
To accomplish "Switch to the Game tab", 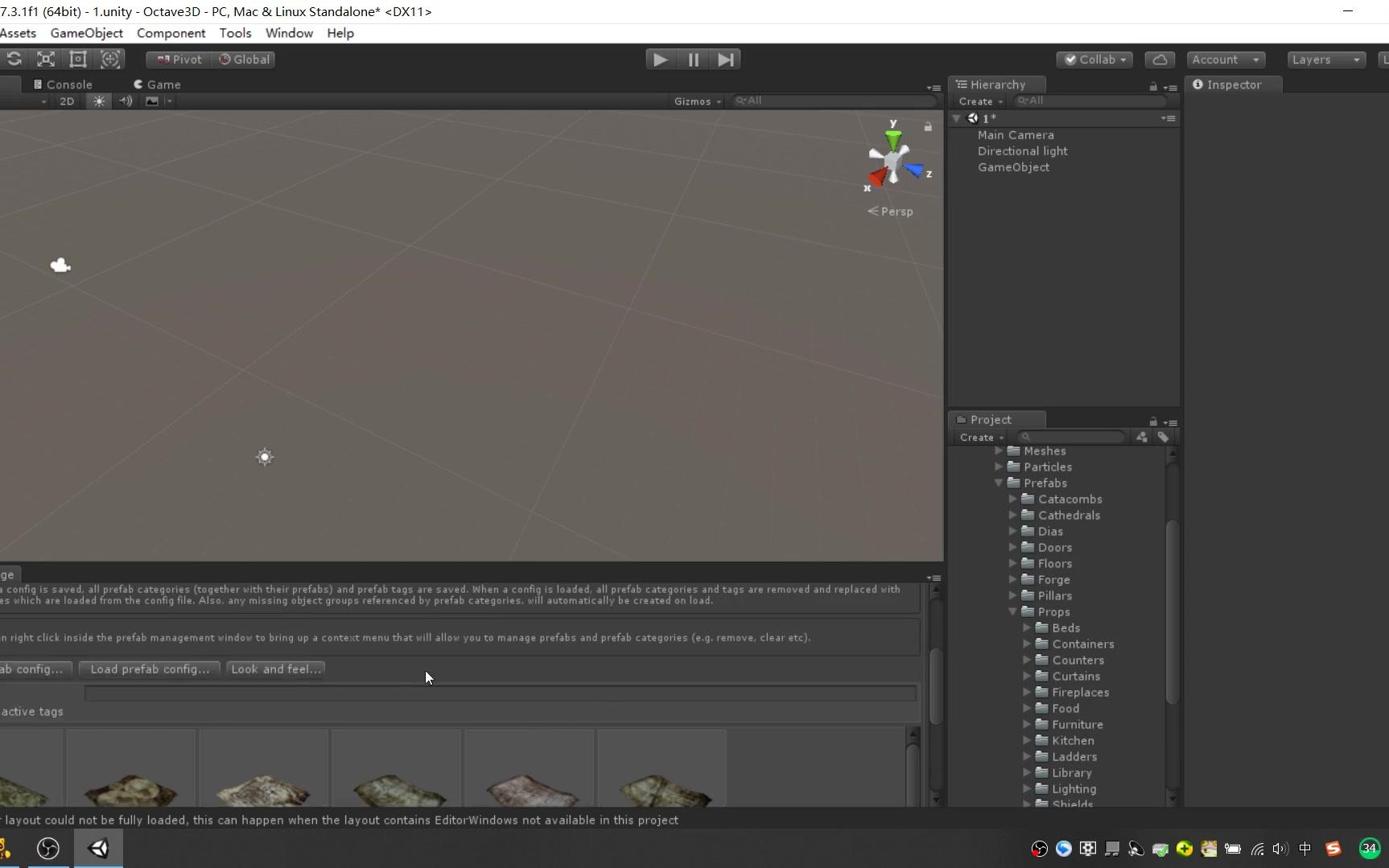I will 157,84.
